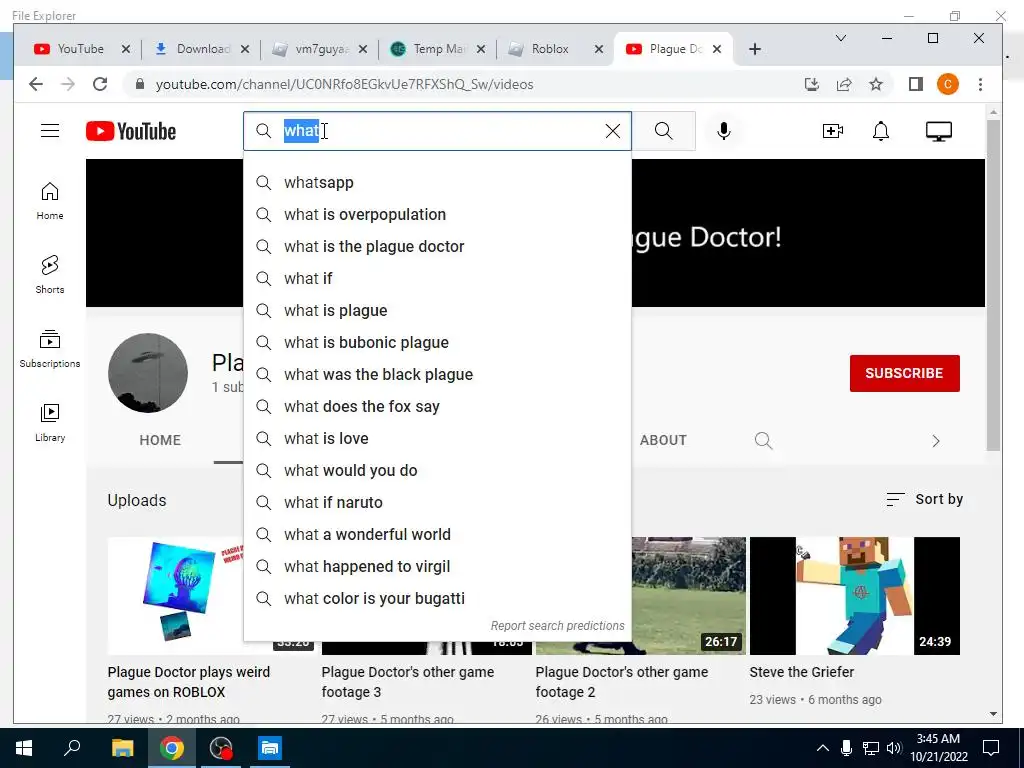Switch to the Downloads browser tab
The width and height of the screenshot is (1024, 768).
point(203,49)
